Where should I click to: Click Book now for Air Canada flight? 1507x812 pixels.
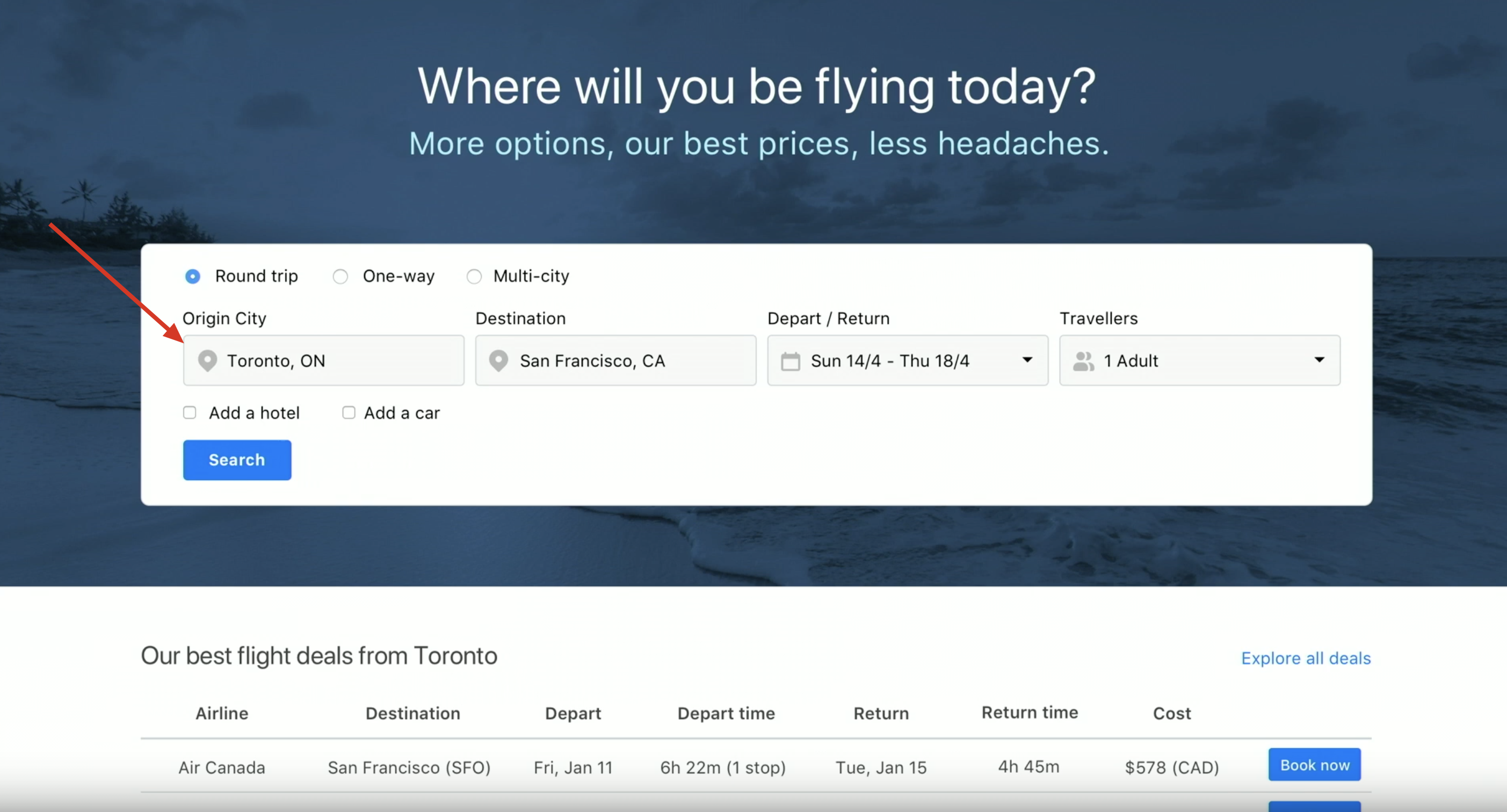(x=1314, y=765)
